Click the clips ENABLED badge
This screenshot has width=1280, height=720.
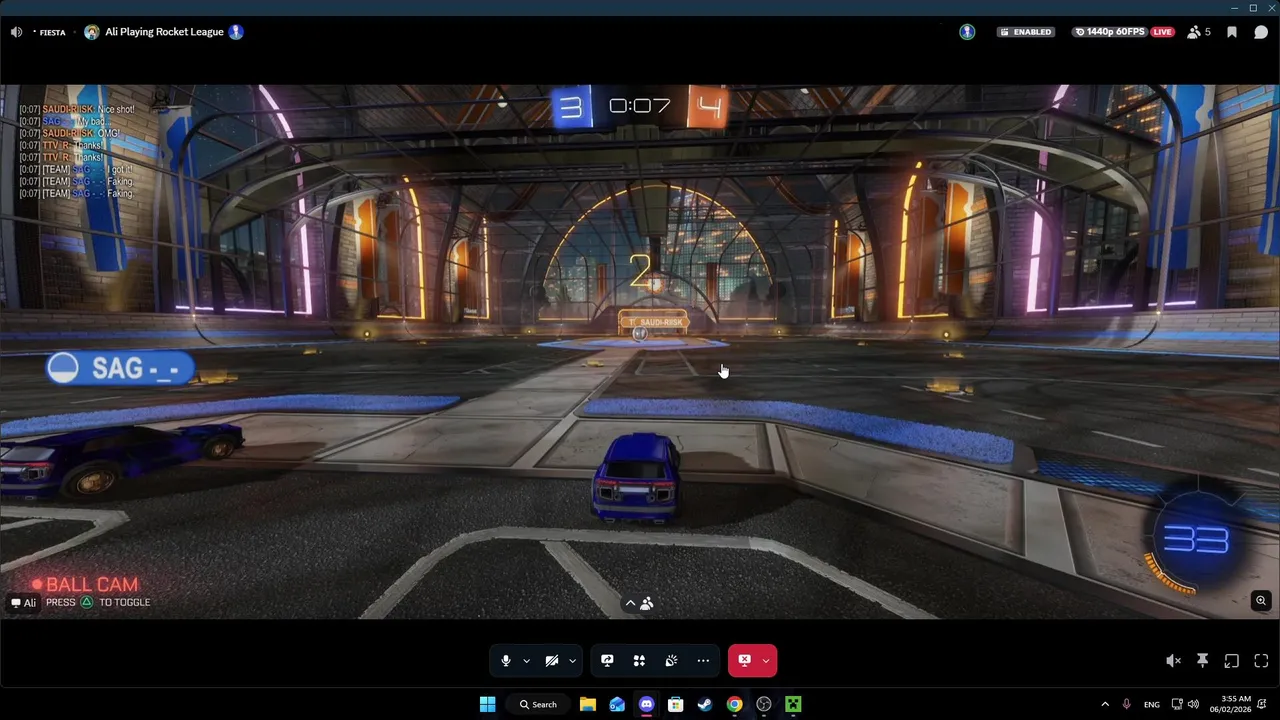click(1026, 32)
